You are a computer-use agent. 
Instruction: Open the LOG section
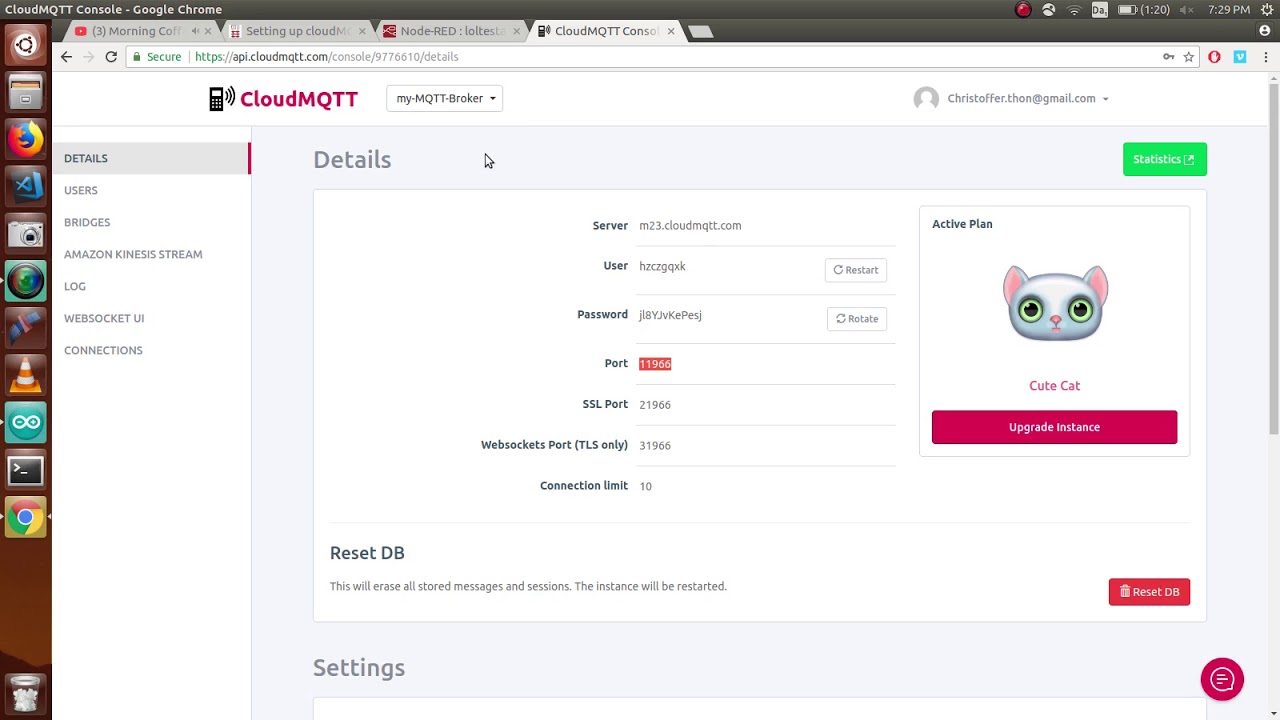(x=75, y=286)
